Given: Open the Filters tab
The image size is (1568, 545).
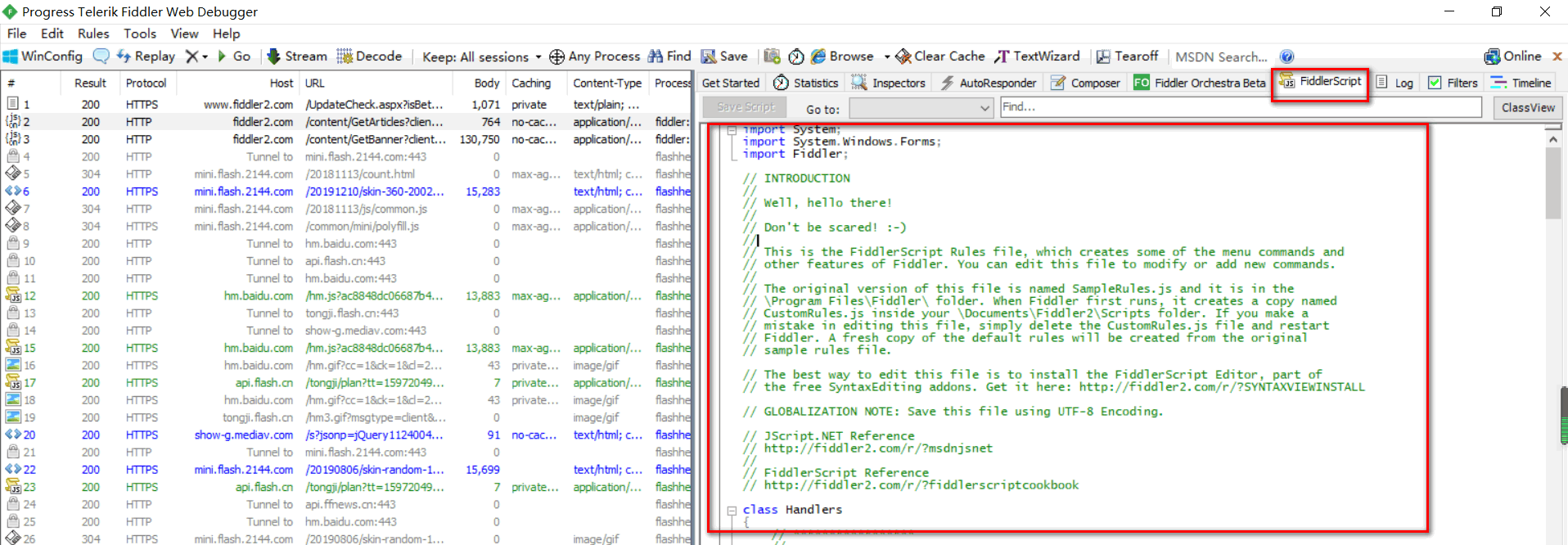Looking at the screenshot, I should 1453,83.
